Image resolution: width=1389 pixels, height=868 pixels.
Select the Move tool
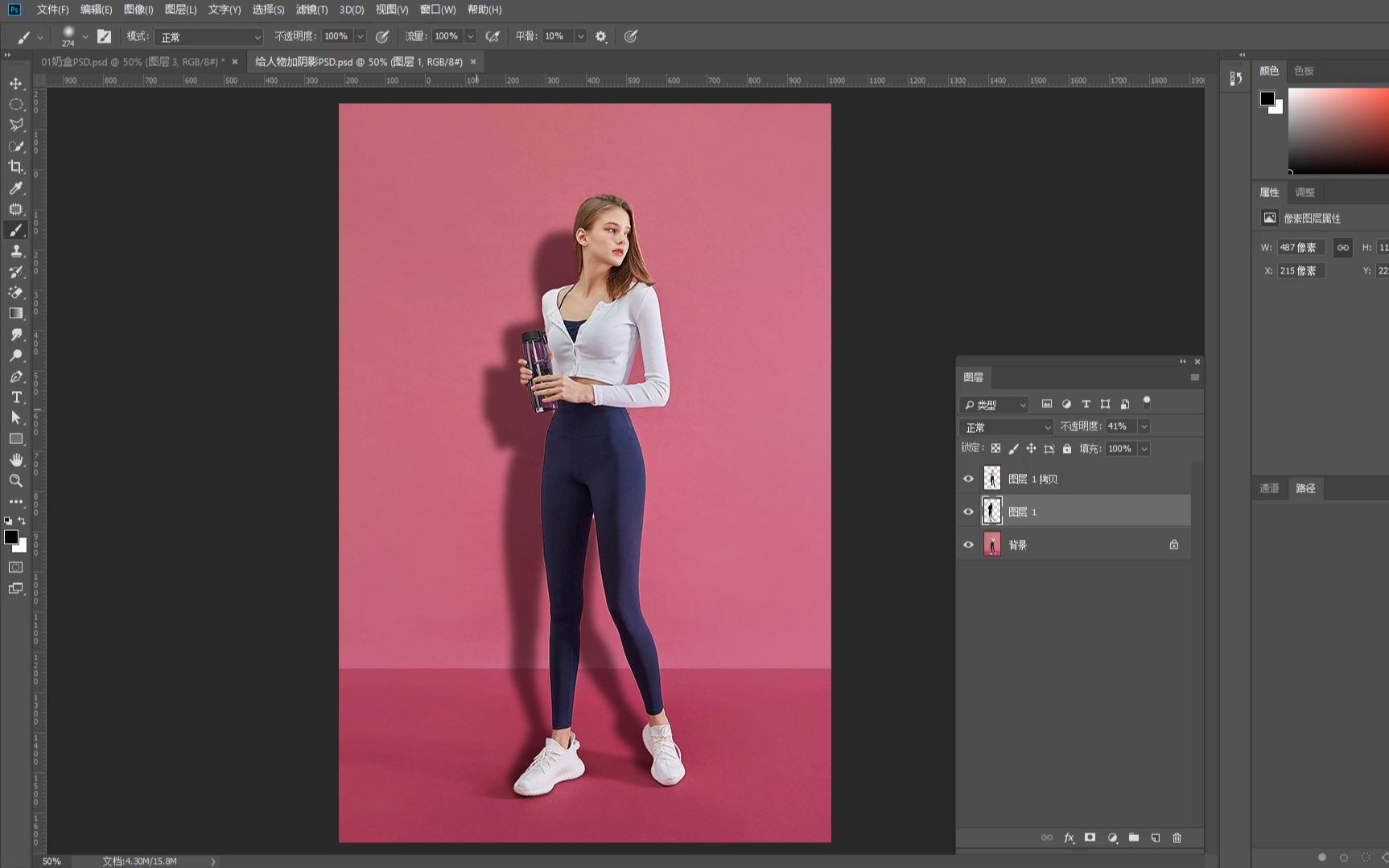click(x=16, y=84)
